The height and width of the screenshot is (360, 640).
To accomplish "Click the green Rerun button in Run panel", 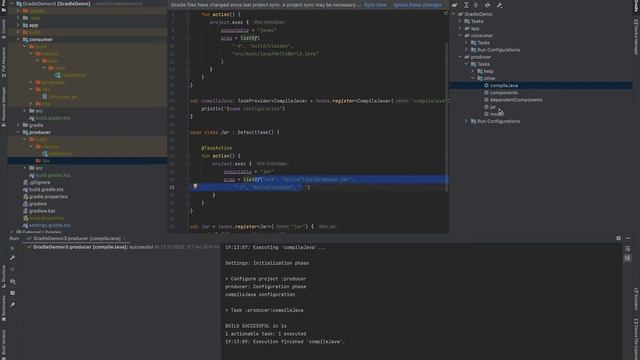I will coord(13,248).
